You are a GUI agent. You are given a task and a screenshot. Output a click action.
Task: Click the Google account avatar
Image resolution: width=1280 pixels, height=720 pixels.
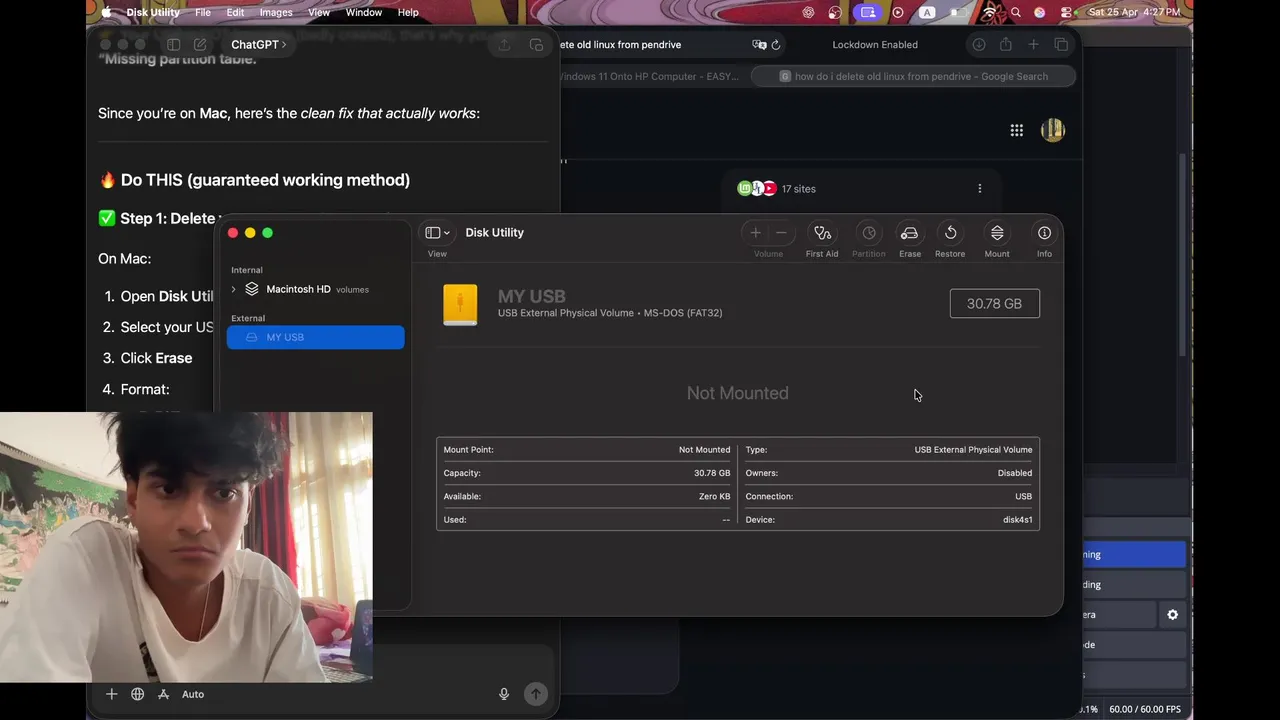[1052, 130]
